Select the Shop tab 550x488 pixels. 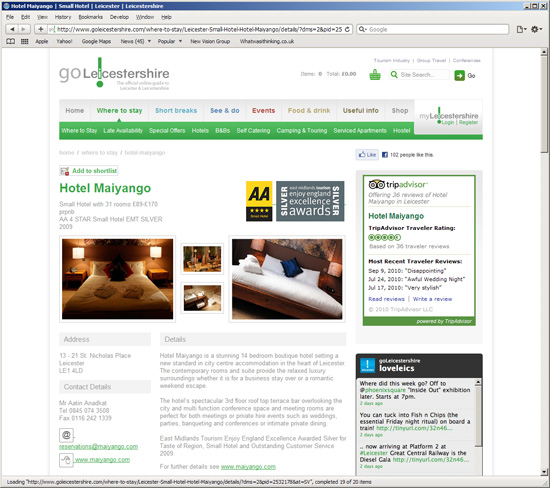click(x=400, y=111)
